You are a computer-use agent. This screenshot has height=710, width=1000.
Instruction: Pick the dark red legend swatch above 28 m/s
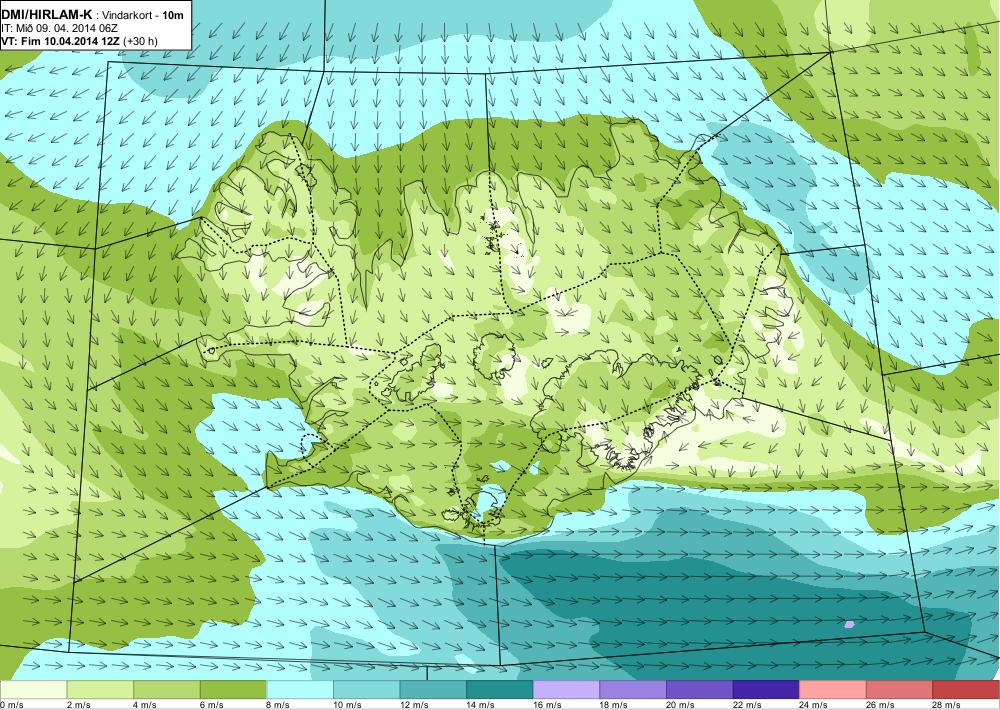point(966,690)
